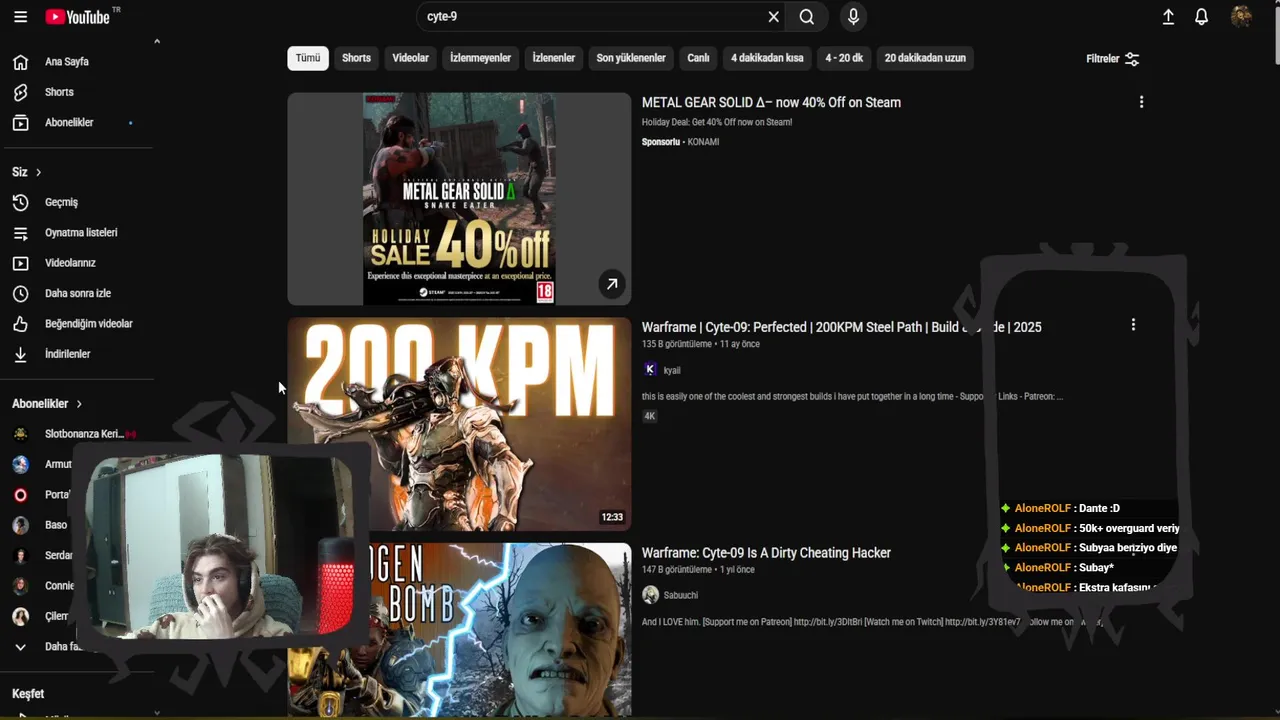The image size is (1280, 720).
Task: Click the Keşfet section heading
Action: point(28,694)
